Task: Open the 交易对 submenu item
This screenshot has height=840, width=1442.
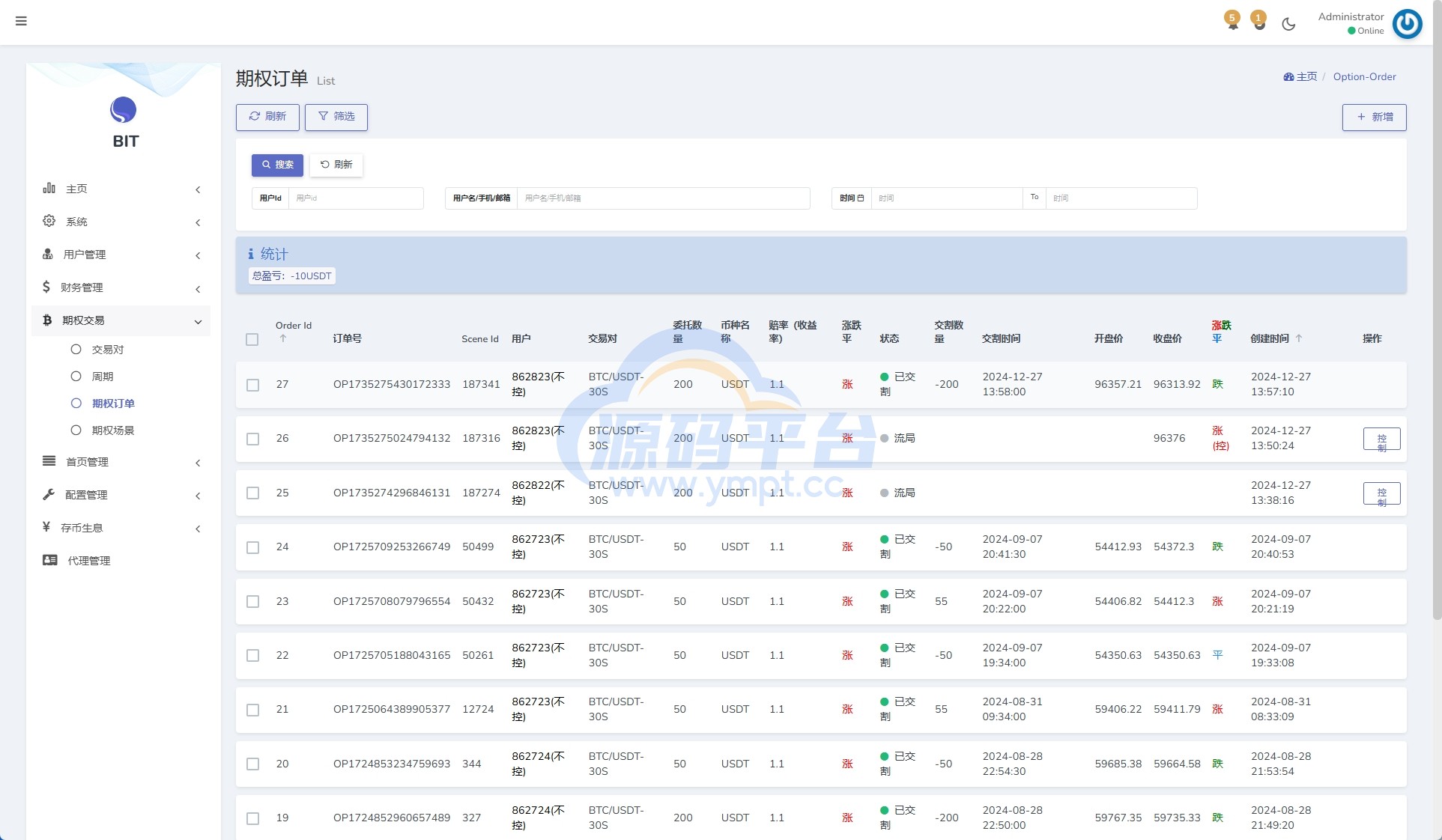Action: pos(108,350)
